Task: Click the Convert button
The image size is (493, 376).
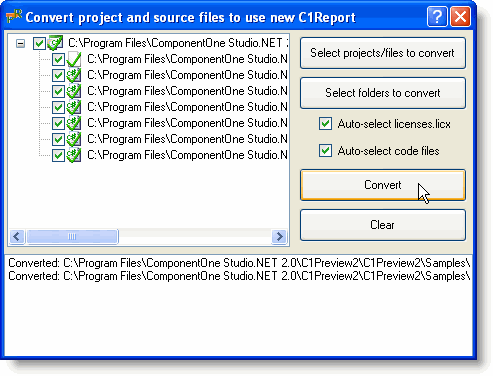Action: pos(383,185)
